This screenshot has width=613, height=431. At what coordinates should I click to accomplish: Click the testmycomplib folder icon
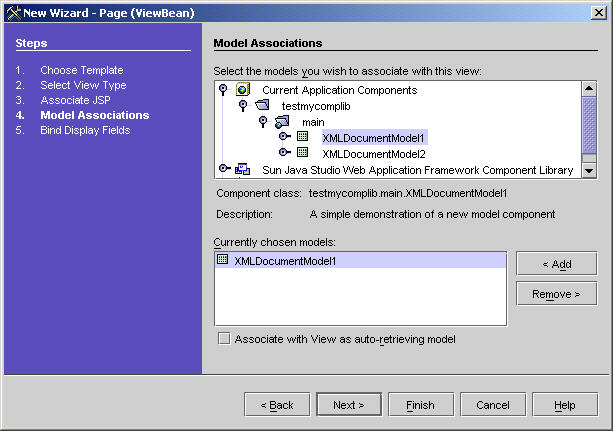[262, 105]
